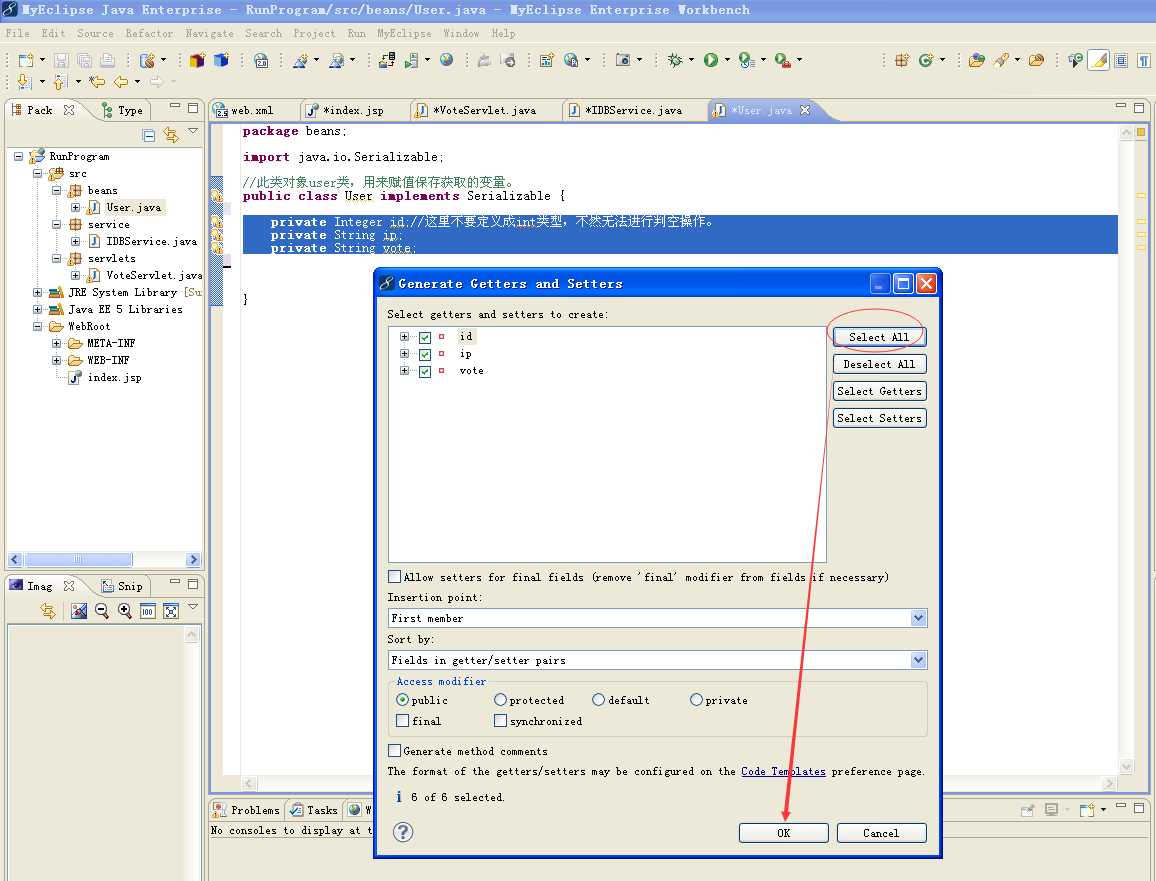Click the Deselect All button
1156x881 pixels.
(x=879, y=364)
